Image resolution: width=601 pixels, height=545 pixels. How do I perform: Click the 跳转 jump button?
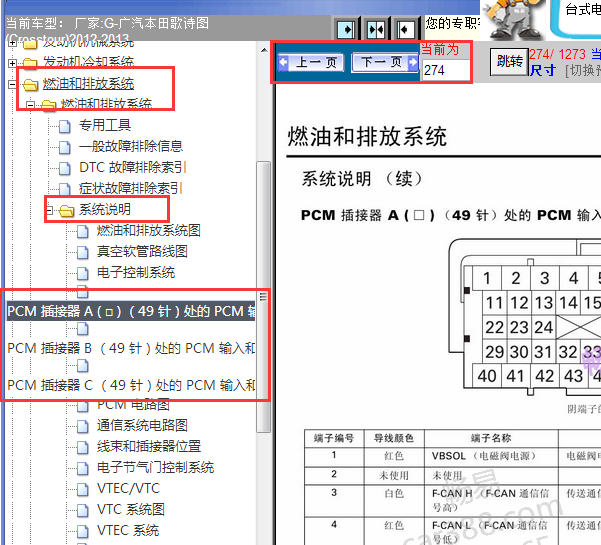coord(509,61)
